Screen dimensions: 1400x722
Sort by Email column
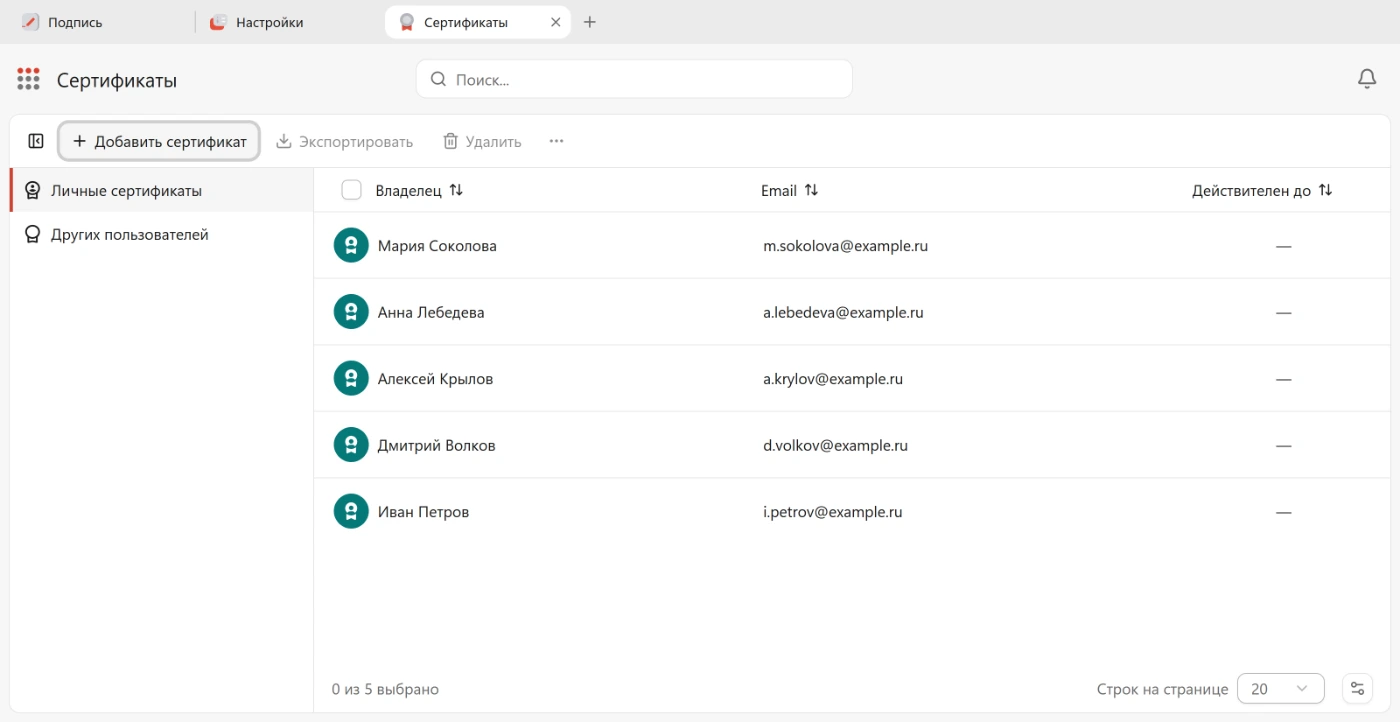pyautogui.click(x=811, y=190)
